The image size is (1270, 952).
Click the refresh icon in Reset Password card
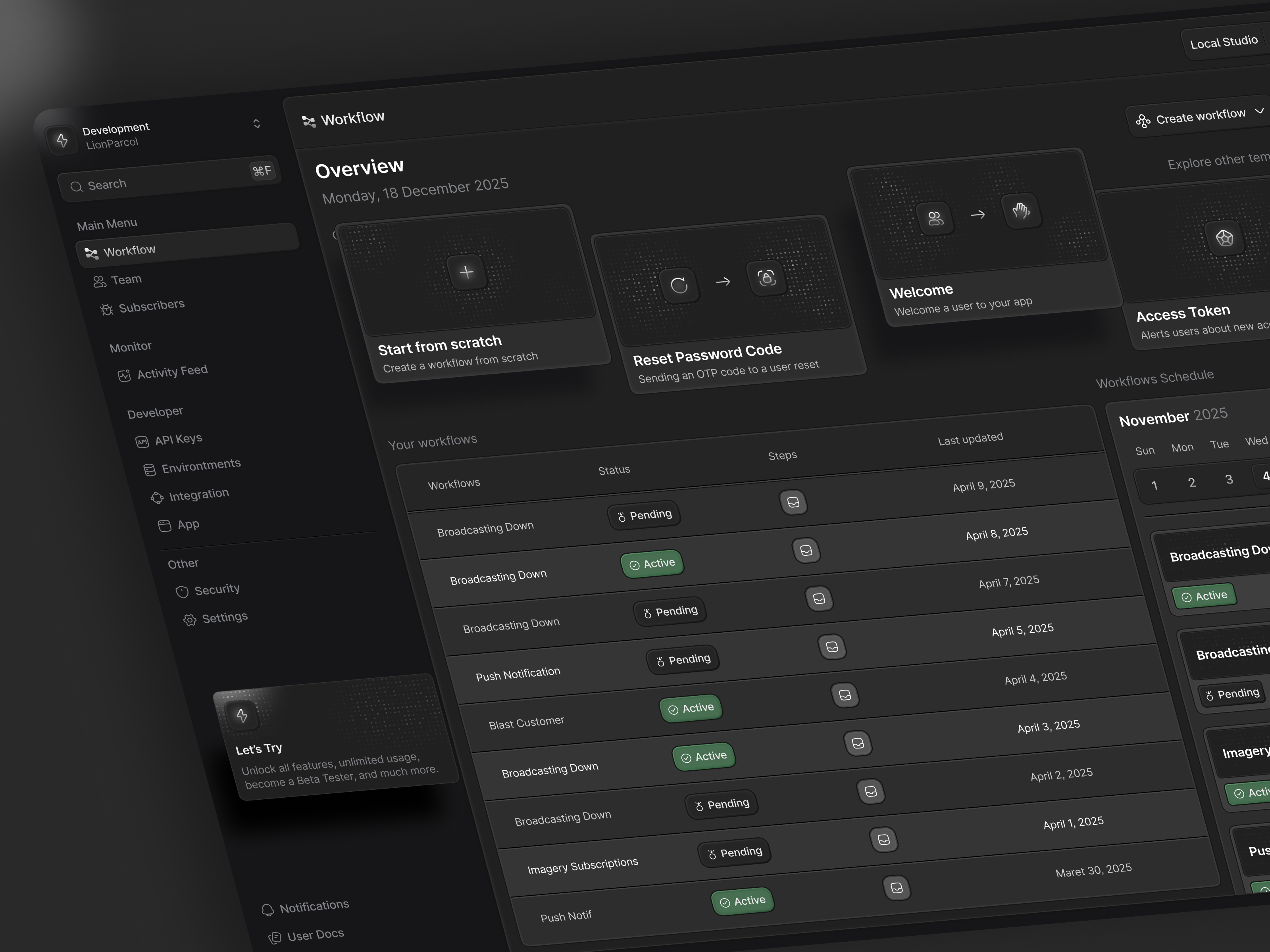679,285
